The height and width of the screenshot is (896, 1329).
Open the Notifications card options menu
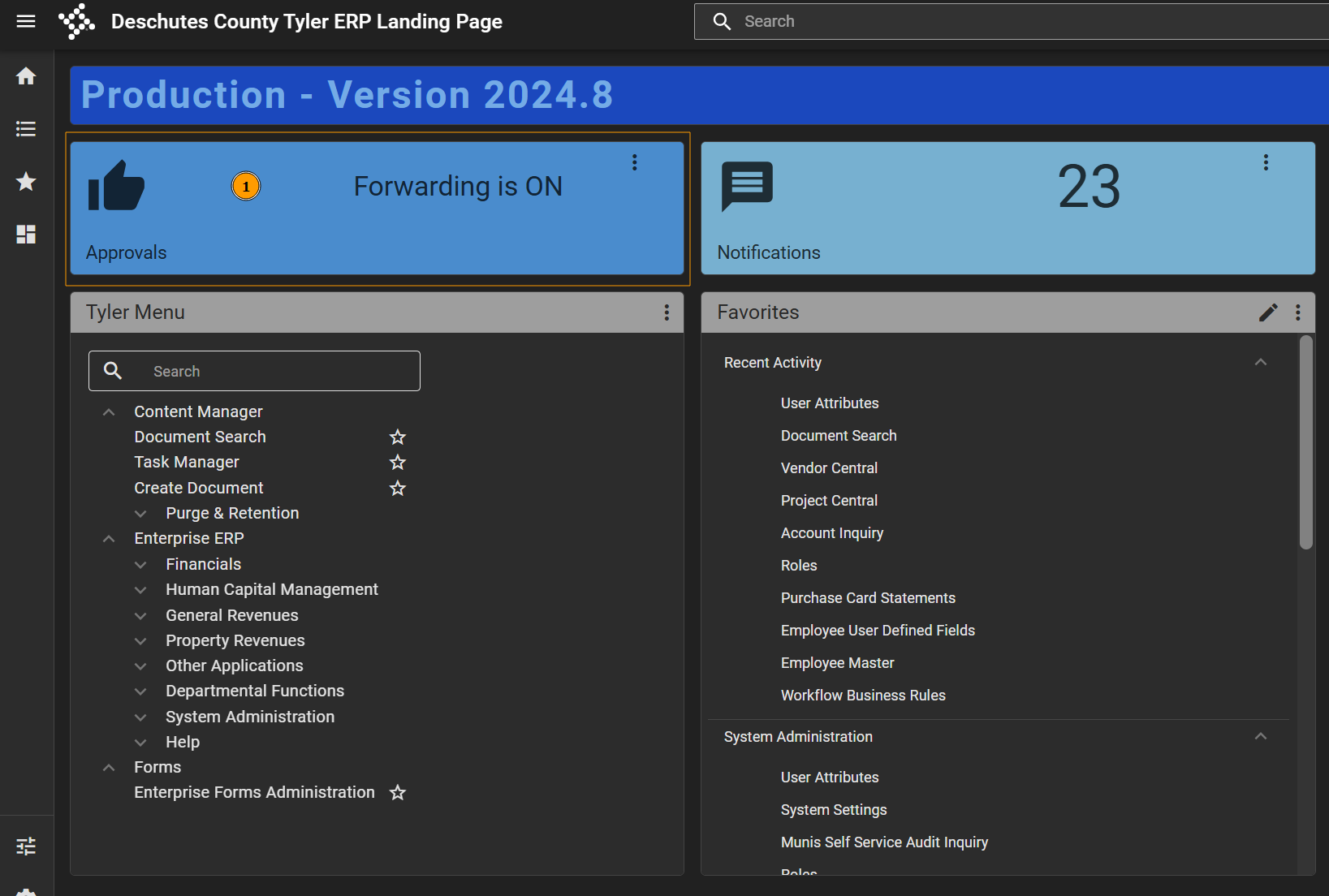[x=1266, y=162]
